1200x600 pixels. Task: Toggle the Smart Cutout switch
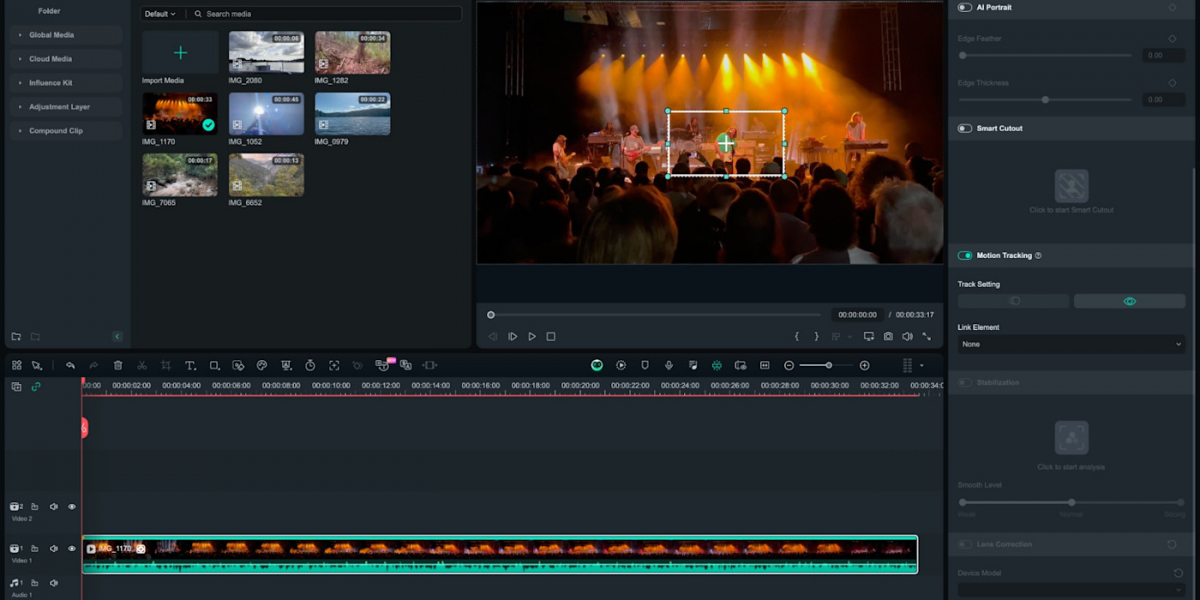point(965,128)
